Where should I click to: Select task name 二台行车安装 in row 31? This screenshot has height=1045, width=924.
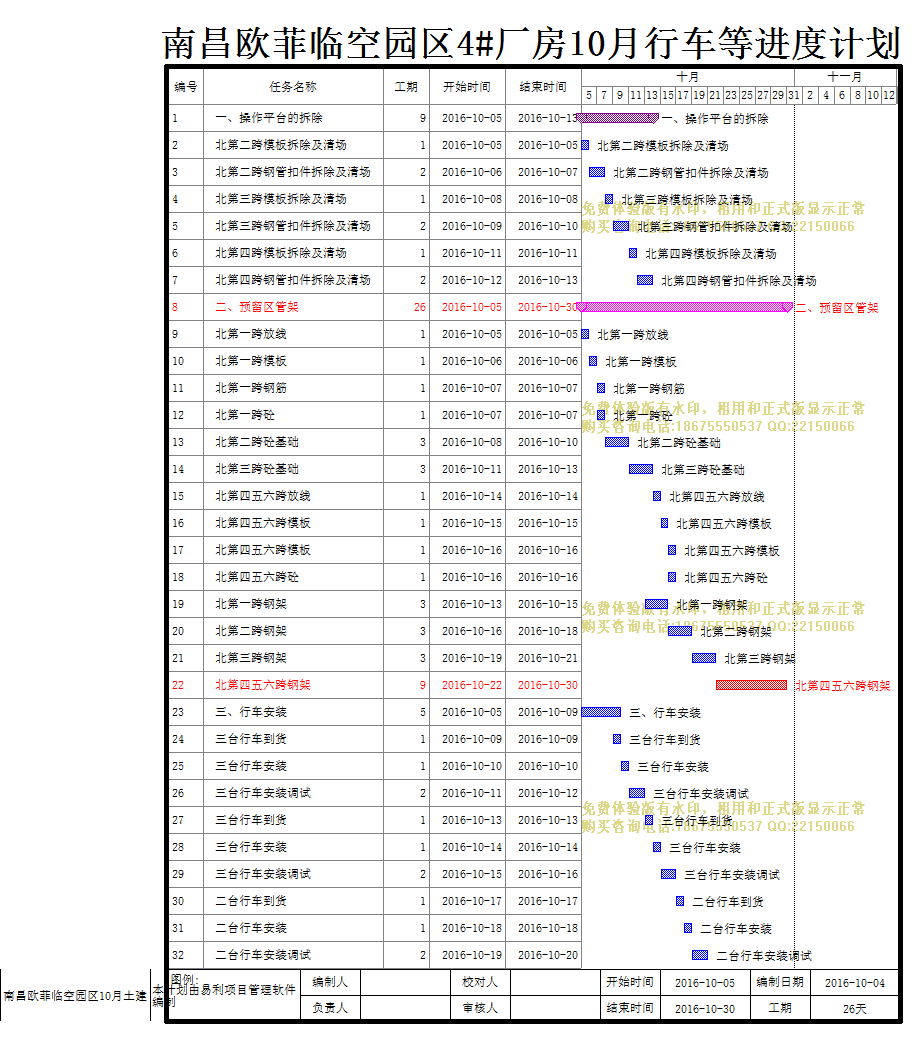click(x=251, y=928)
